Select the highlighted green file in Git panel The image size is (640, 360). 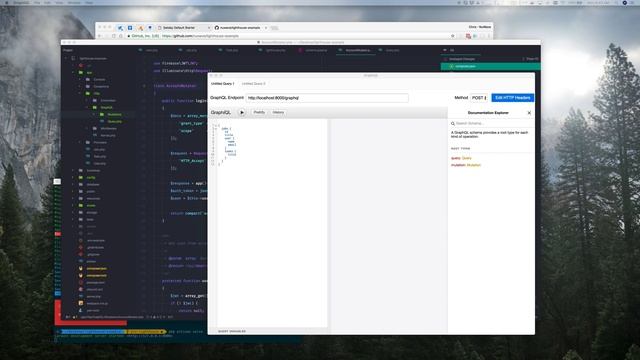[491, 66]
